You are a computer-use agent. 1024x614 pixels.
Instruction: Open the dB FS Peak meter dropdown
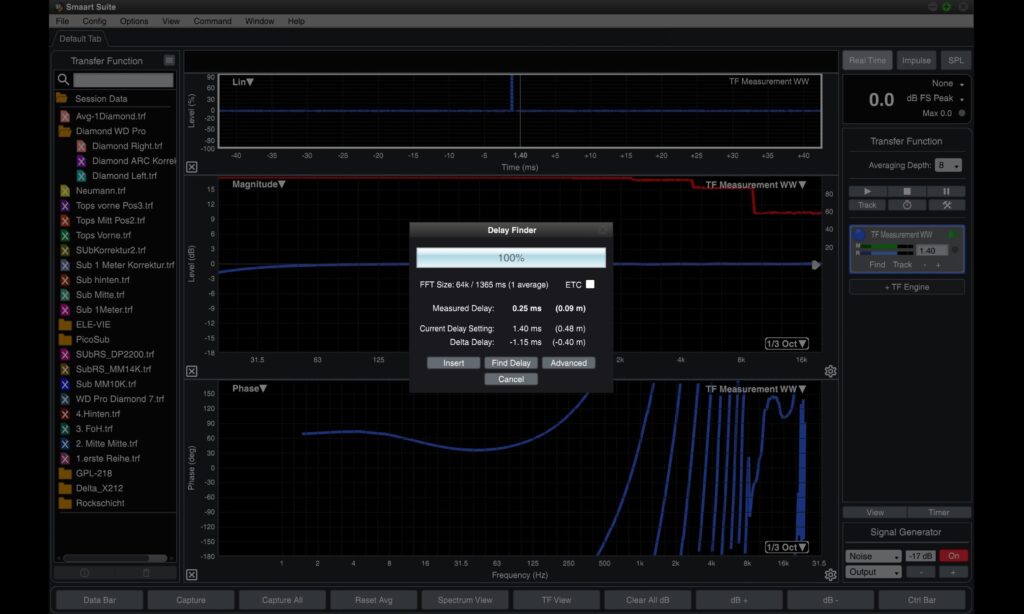(935, 98)
